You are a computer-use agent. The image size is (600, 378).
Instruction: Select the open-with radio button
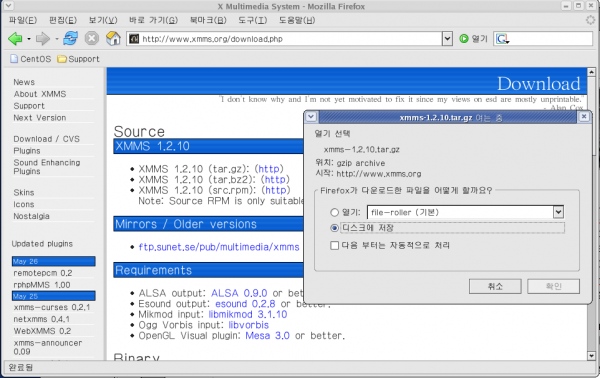pos(334,212)
